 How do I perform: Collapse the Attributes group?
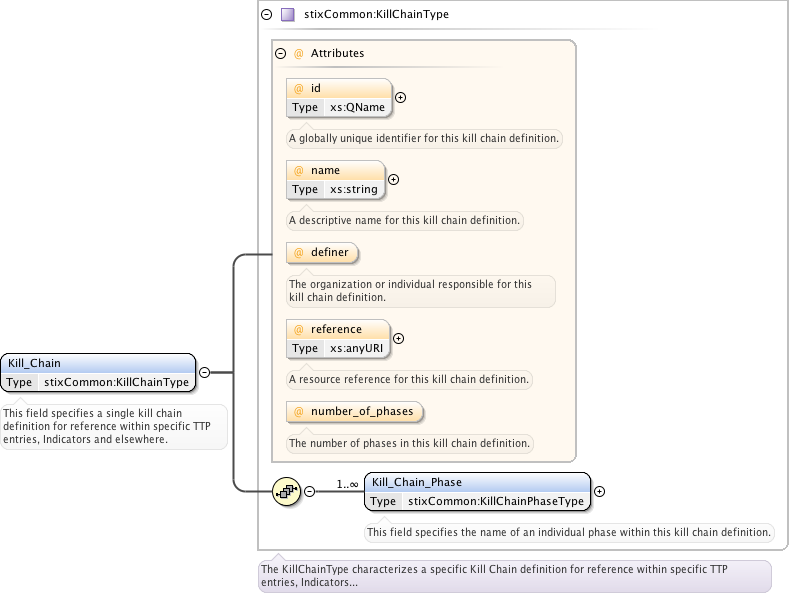281,53
